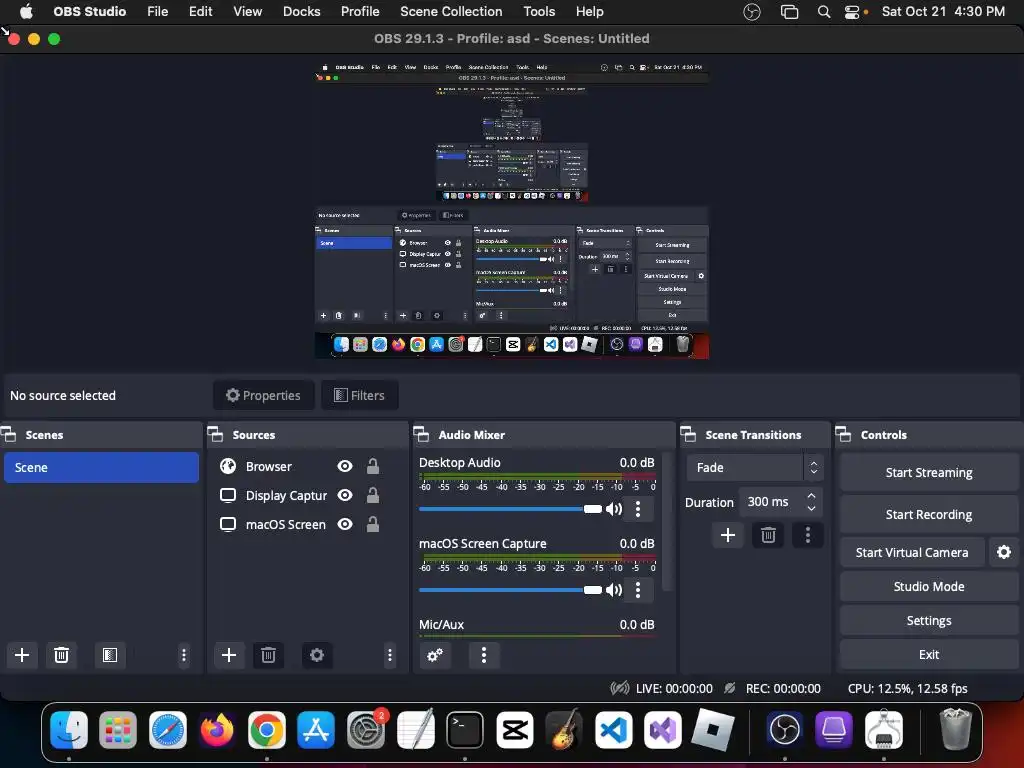
Task: Open OBS Settings from Controls
Action: pos(929,620)
